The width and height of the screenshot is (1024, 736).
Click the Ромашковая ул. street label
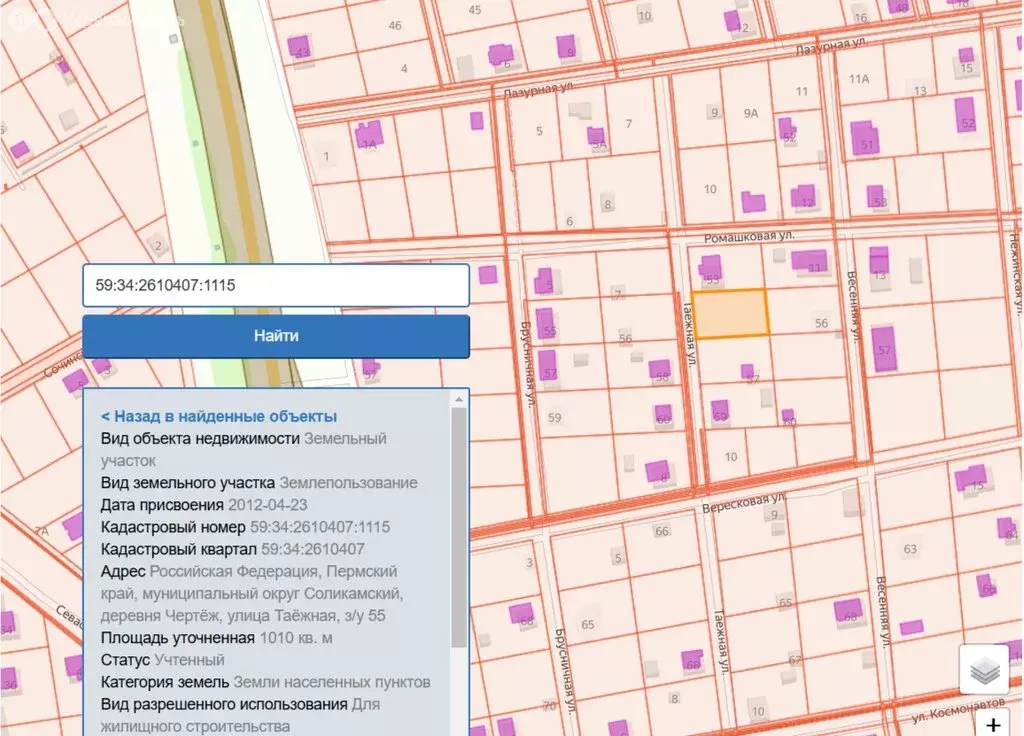tap(749, 236)
